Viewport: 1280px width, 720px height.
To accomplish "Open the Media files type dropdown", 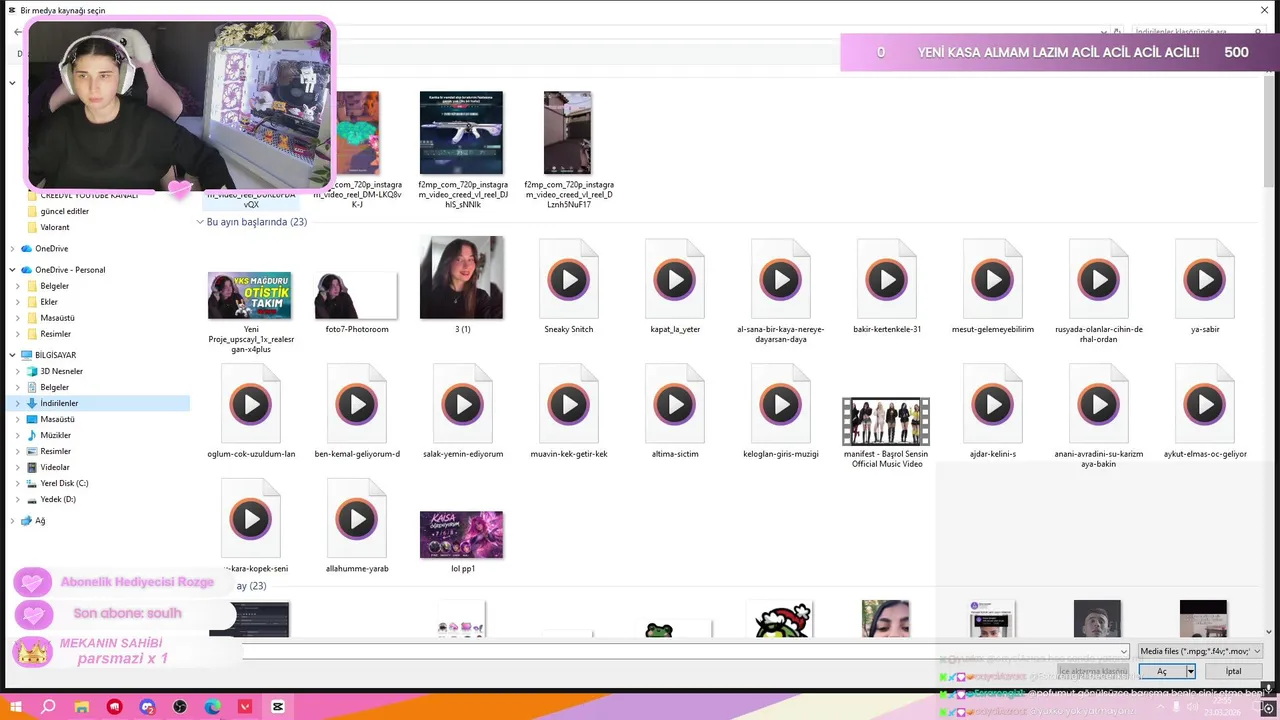I will tap(1200, 651).
